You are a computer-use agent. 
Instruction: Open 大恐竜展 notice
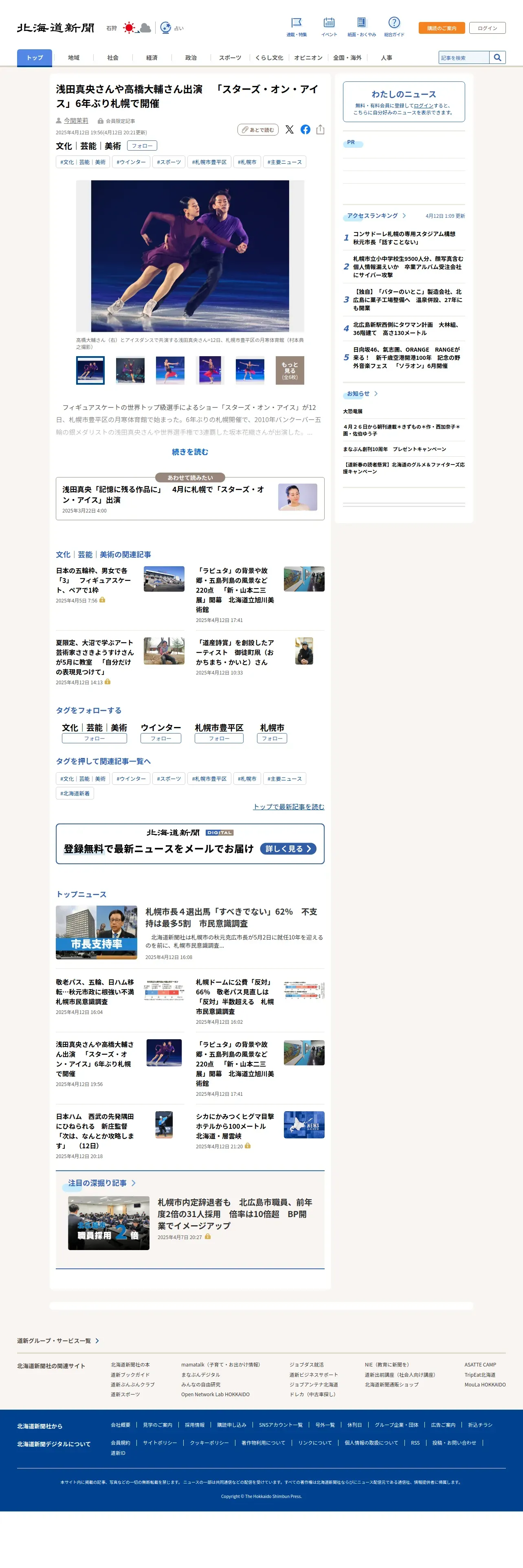coord(352,412)
